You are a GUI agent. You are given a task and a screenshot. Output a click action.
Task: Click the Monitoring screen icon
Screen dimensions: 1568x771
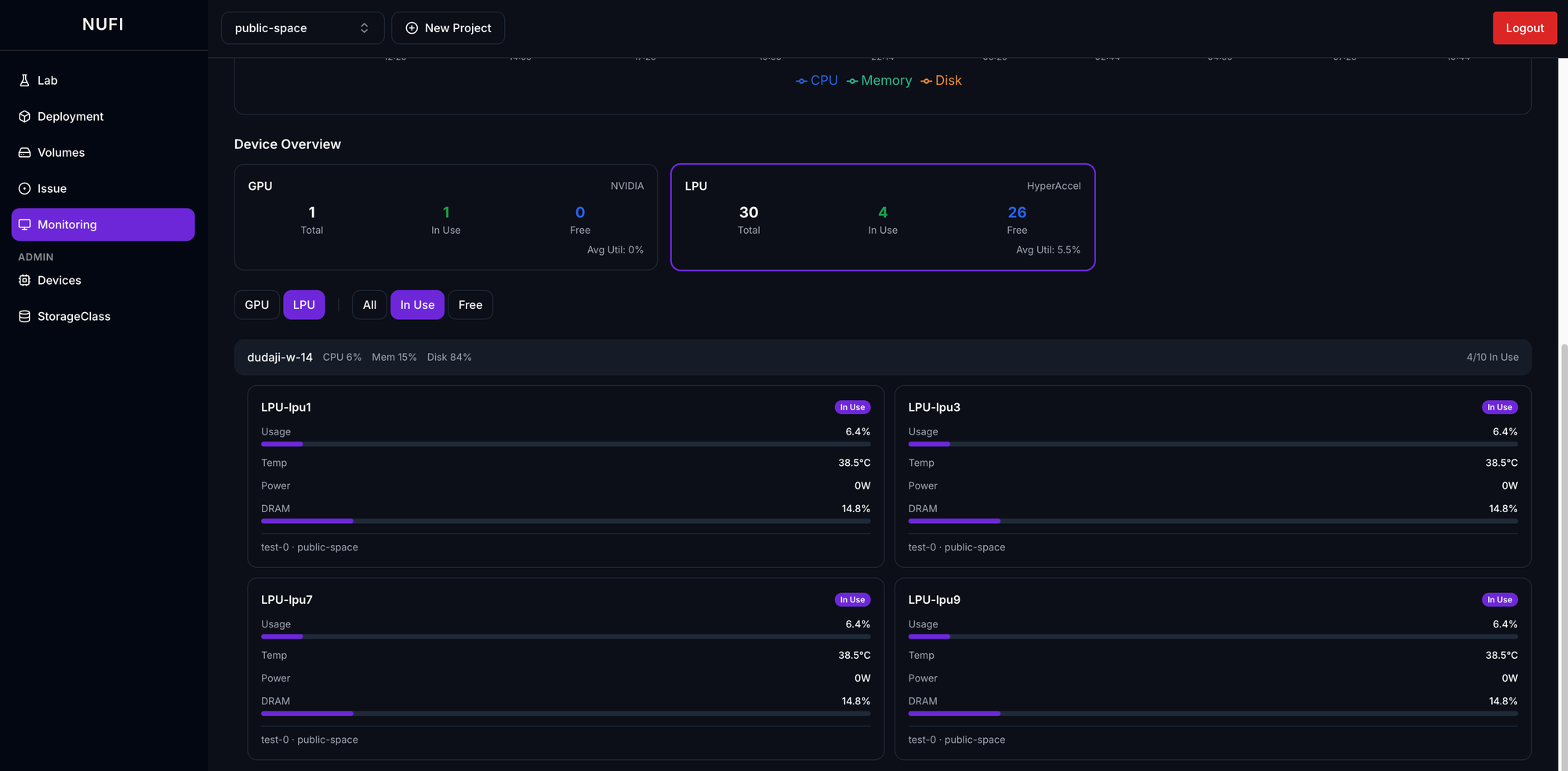[24, 224]
